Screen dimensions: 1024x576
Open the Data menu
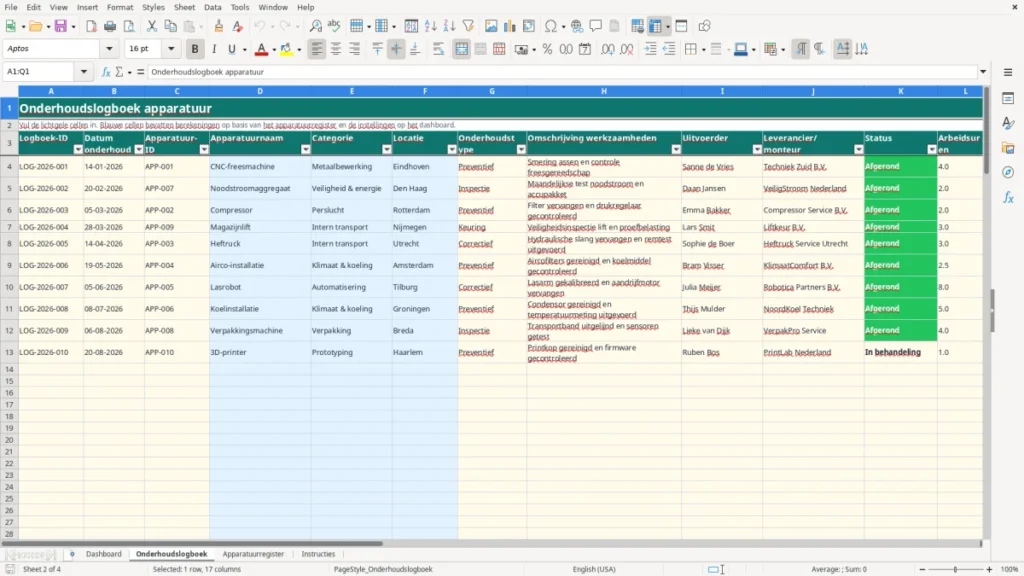pos(213,7)
